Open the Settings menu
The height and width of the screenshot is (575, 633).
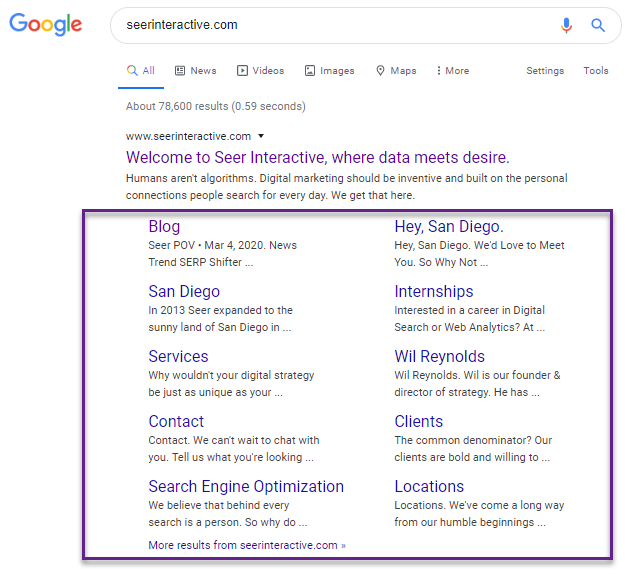click(x=545, y=71)
